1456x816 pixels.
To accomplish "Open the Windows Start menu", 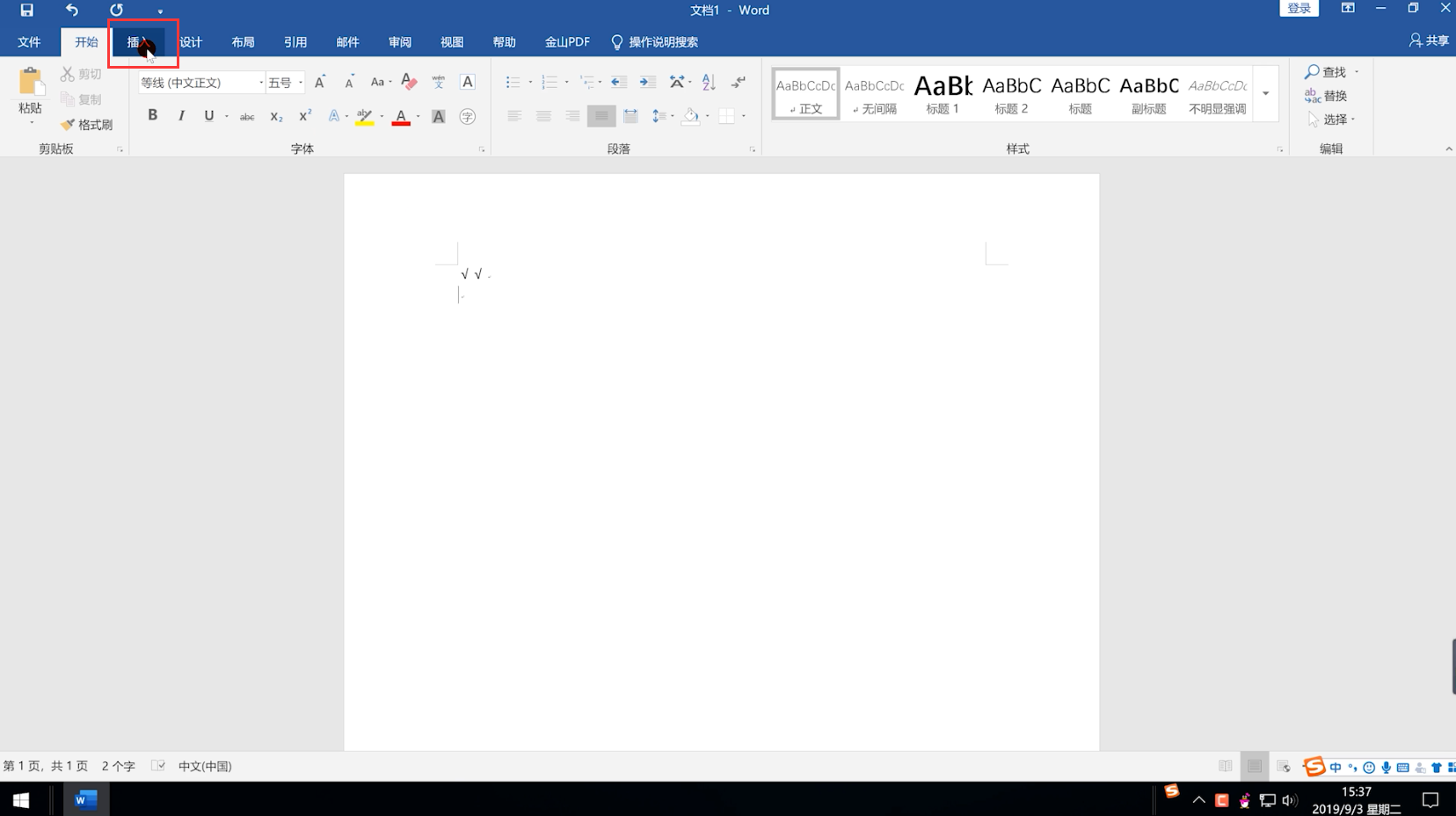I will click(21, 799).
